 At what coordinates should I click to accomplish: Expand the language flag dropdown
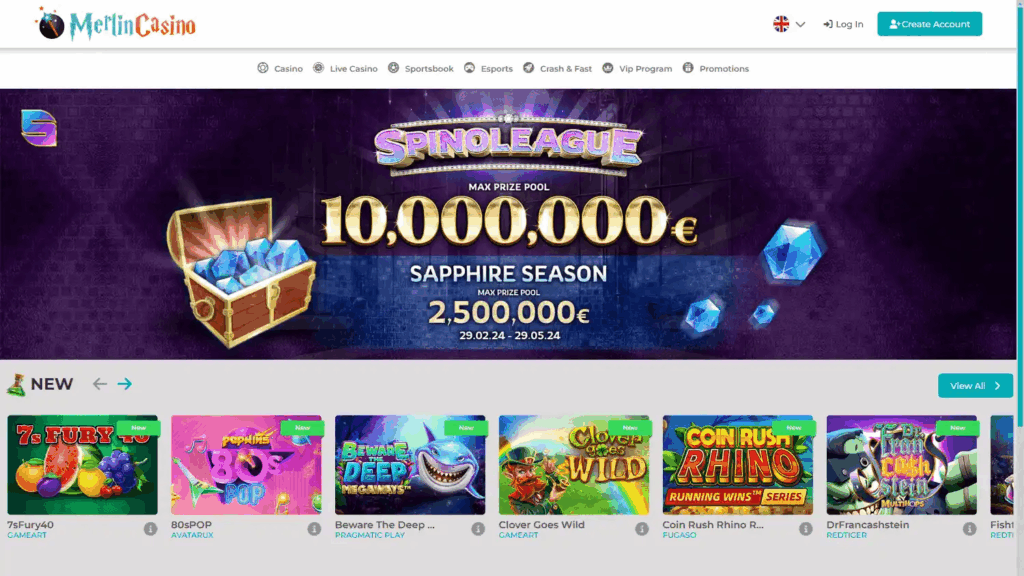click(x=800, y=24)
